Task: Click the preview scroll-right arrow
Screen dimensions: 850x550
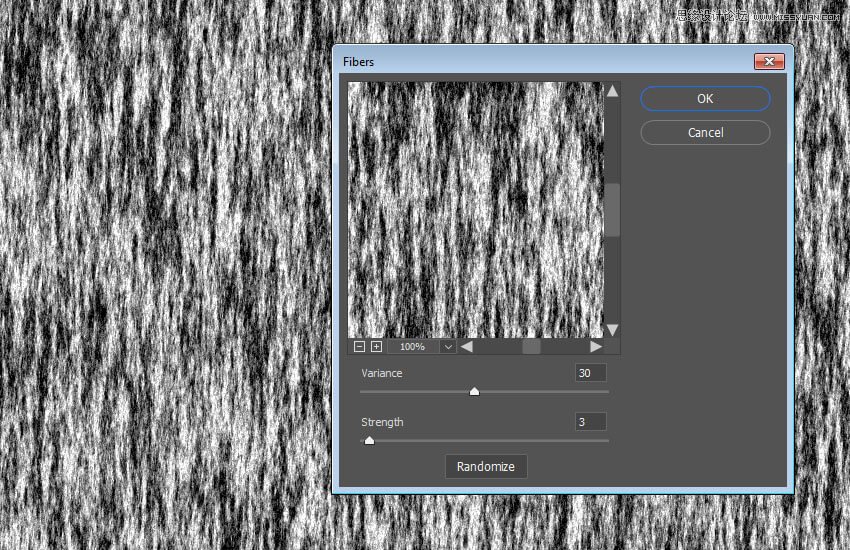Action: 596,346
